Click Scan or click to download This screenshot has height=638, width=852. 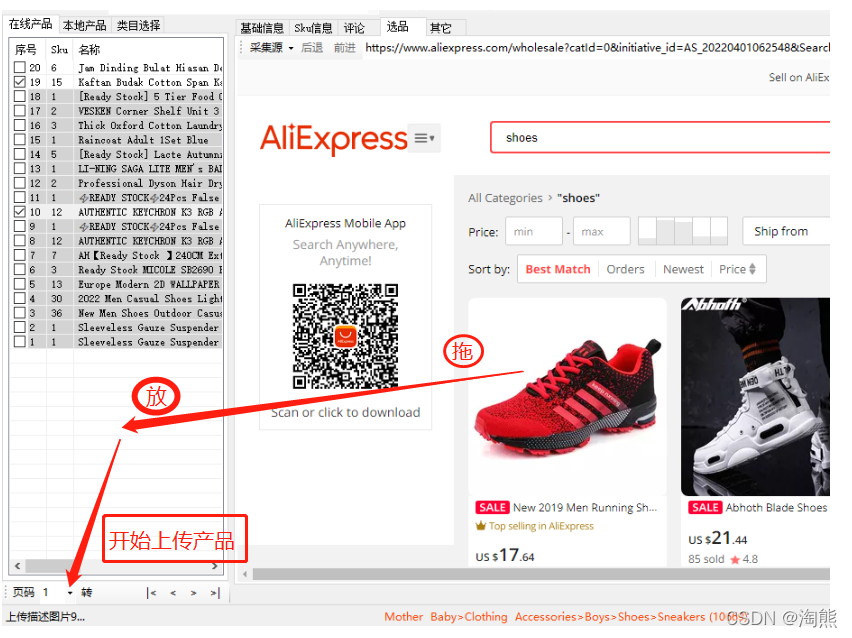click(346, 412)
